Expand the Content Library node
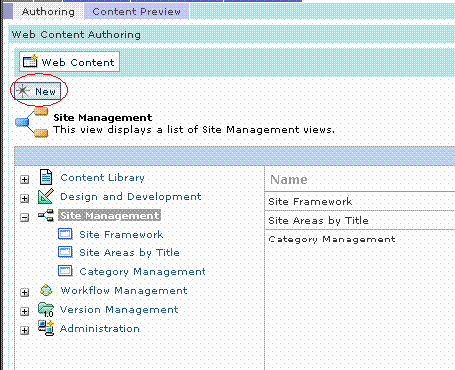 point(24,179)
